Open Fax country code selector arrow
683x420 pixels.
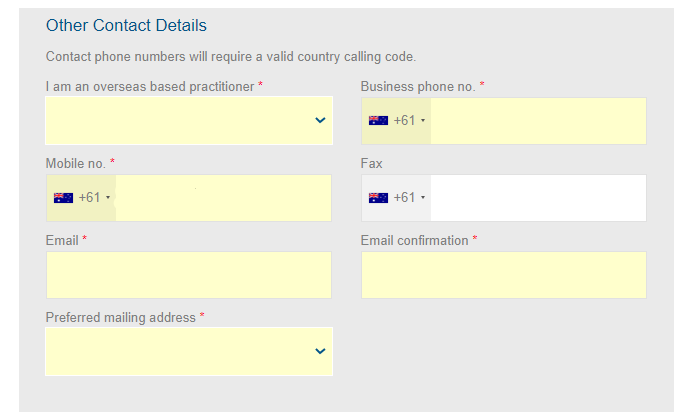(423, 198)
